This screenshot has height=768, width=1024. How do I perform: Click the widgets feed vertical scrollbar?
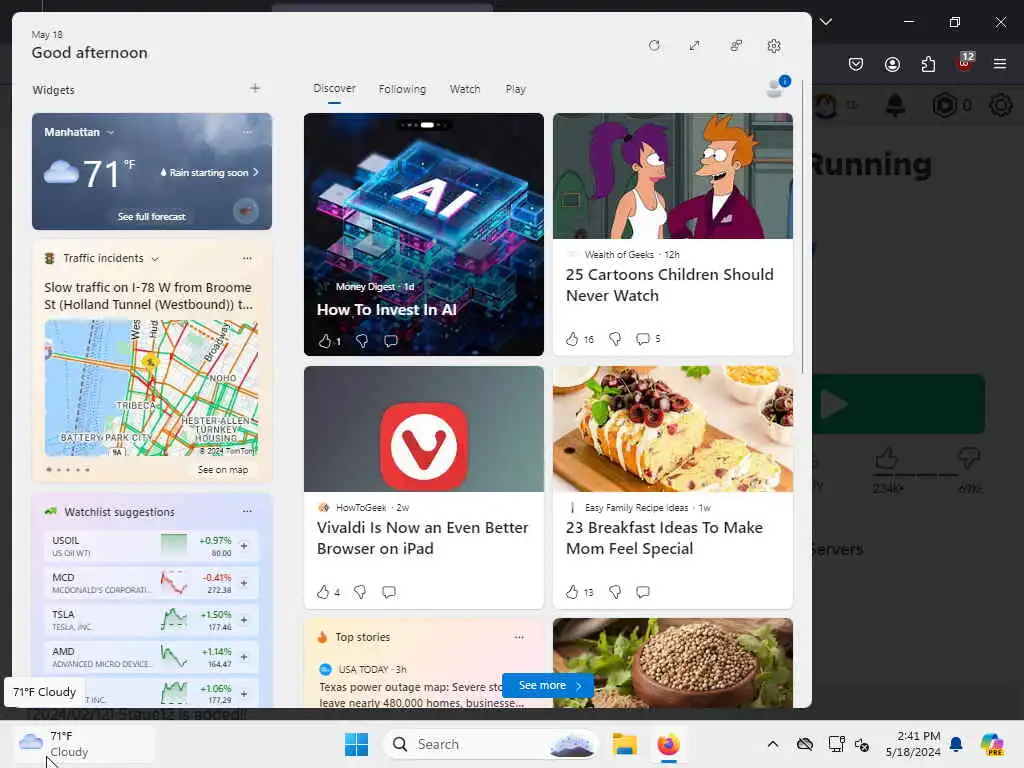[803, 227]
